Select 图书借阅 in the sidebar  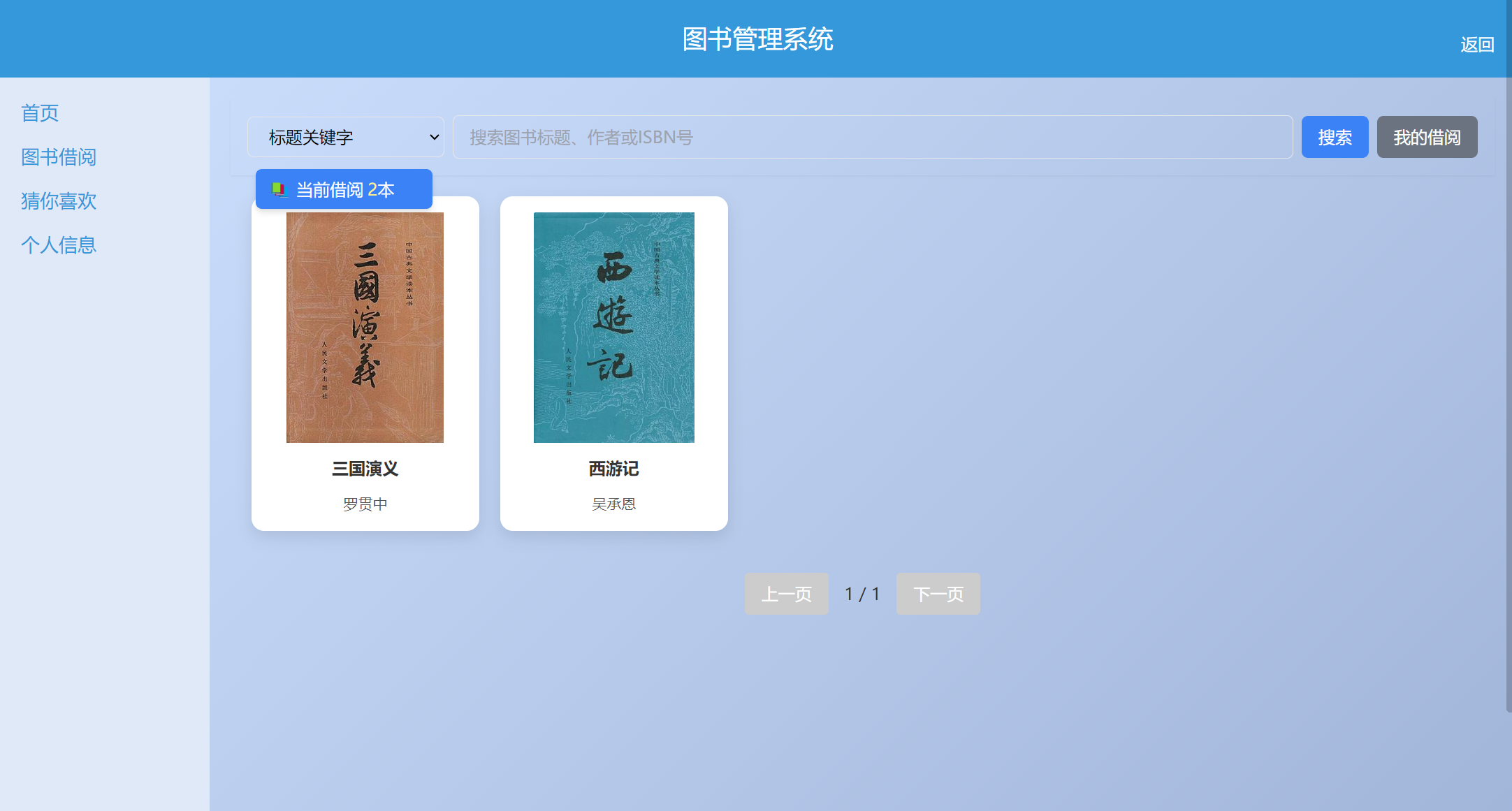59,157
